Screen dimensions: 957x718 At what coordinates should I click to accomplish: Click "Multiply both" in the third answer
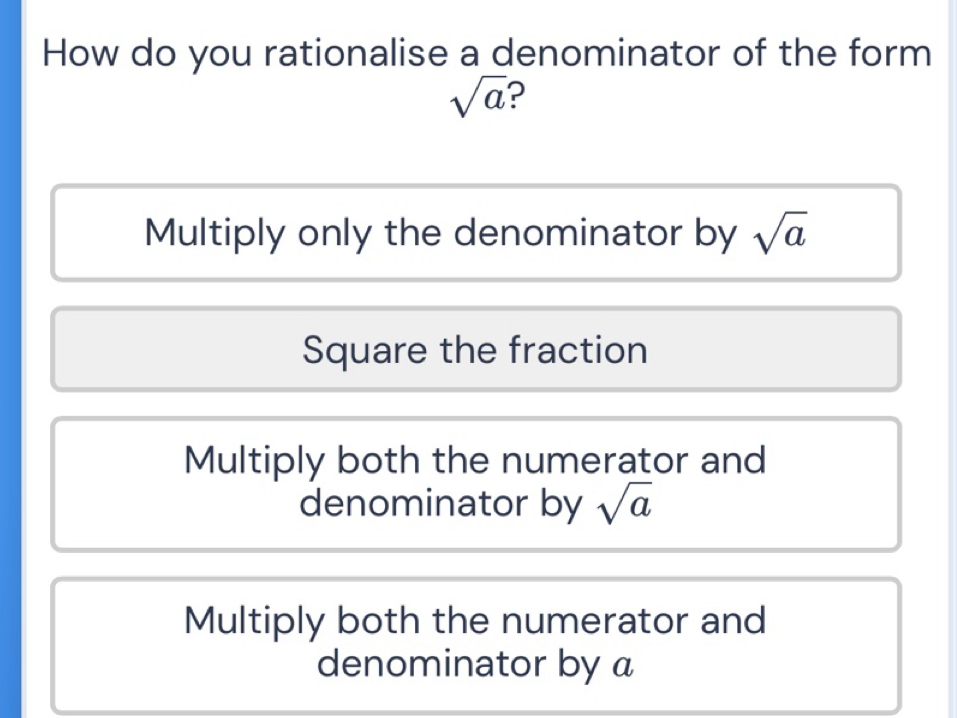pyautogui.click(x=301, y=462)
